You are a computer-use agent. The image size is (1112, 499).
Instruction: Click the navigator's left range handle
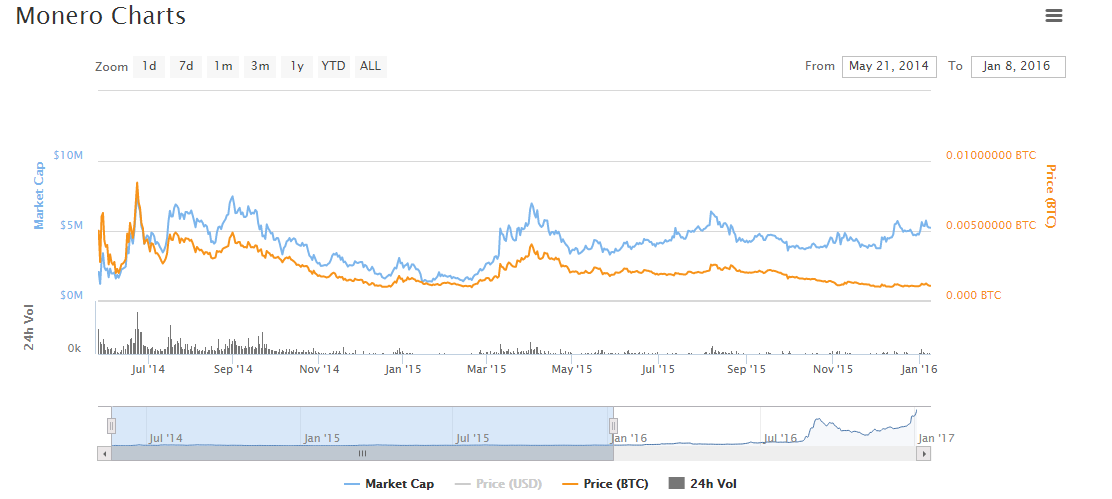coord(111,425)
